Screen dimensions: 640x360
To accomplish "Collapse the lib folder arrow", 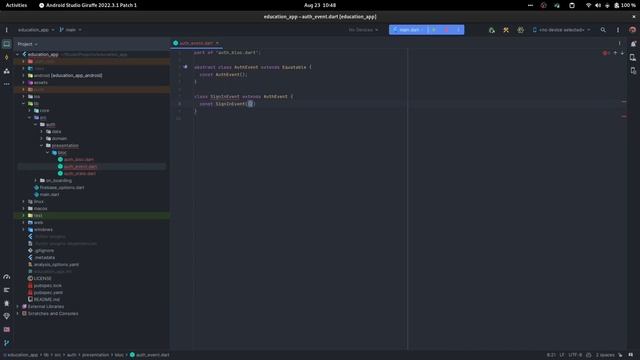I will pyautogui.click(x=23, y=104).
